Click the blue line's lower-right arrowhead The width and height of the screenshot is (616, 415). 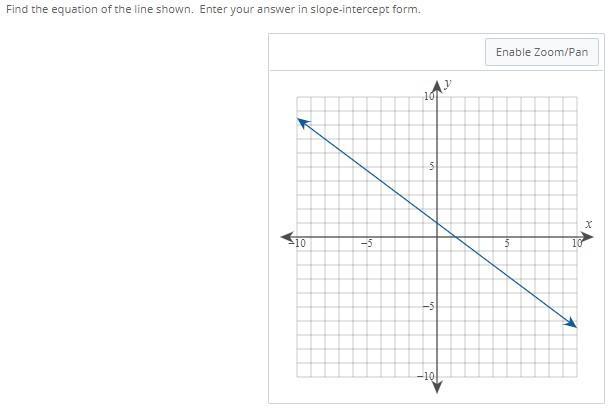click(x=570, y=323)
